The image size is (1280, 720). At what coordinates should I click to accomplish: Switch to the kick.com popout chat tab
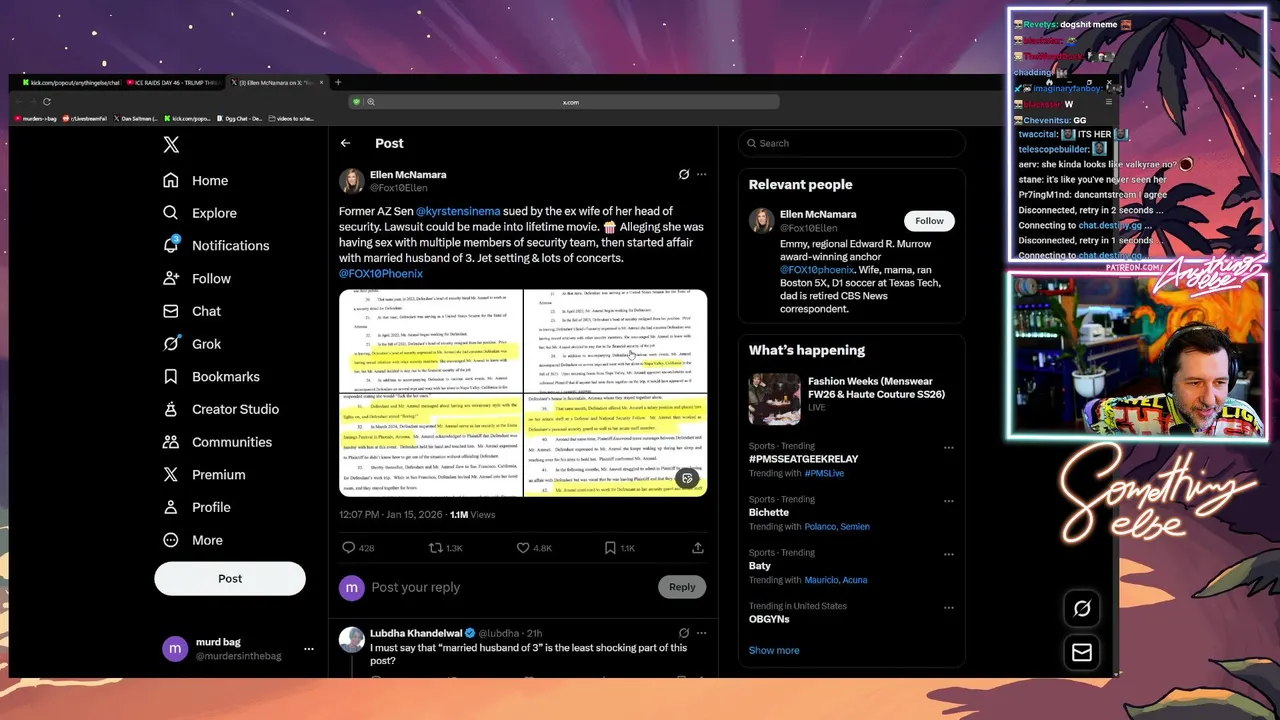pyautogui.click(x=70, y=83)
